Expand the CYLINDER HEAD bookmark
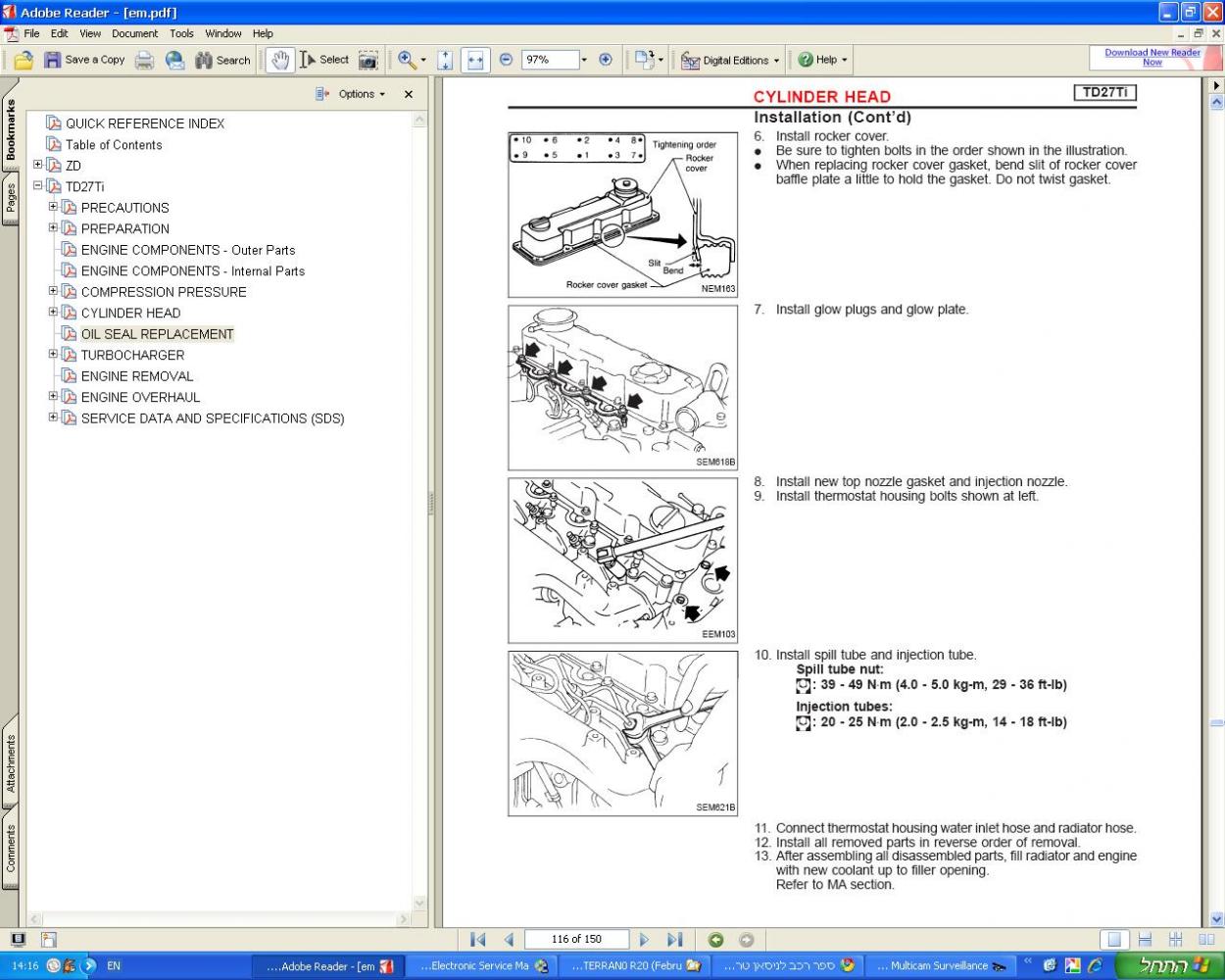This screenshot has height=980, width=1225. coord(53,313)
